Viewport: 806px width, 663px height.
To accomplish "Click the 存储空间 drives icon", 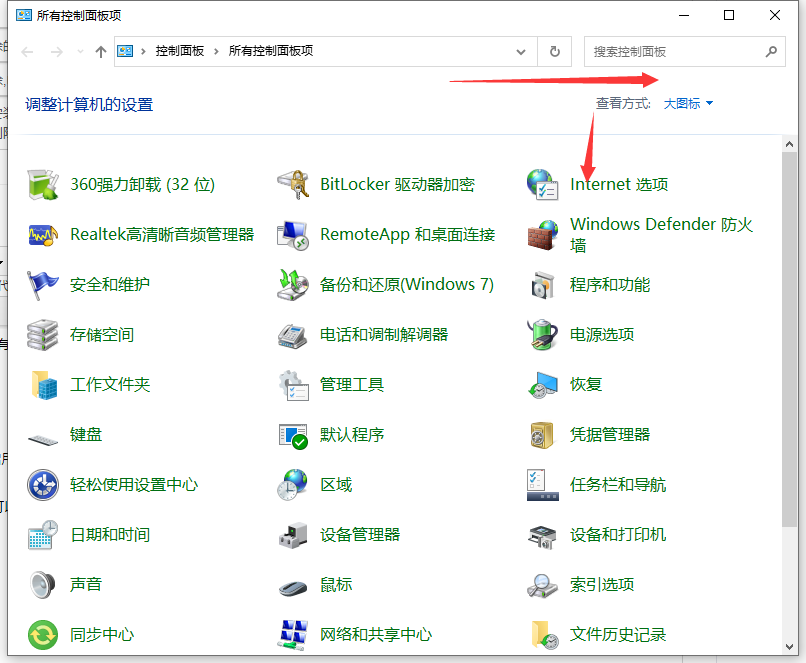I will click(43, 335).
